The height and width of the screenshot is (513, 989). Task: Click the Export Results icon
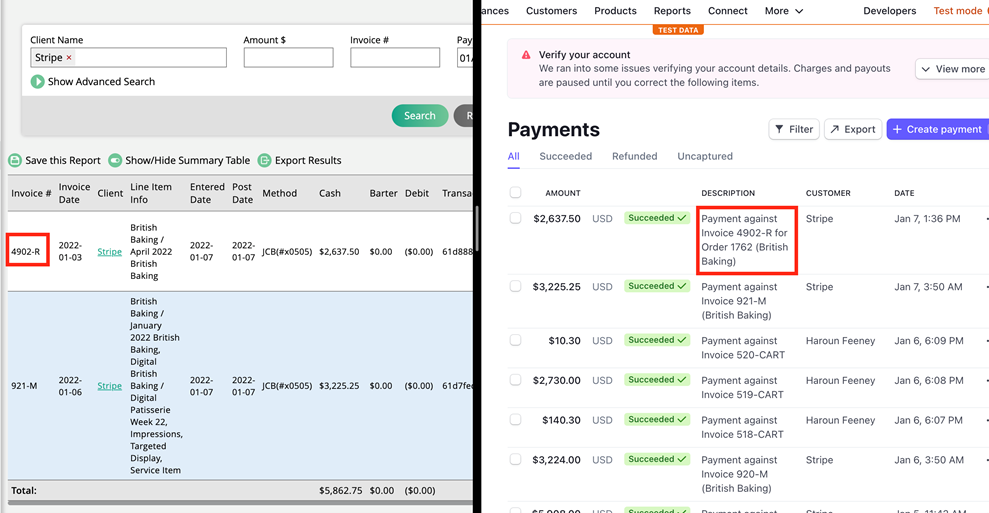(x=265, y=161)
